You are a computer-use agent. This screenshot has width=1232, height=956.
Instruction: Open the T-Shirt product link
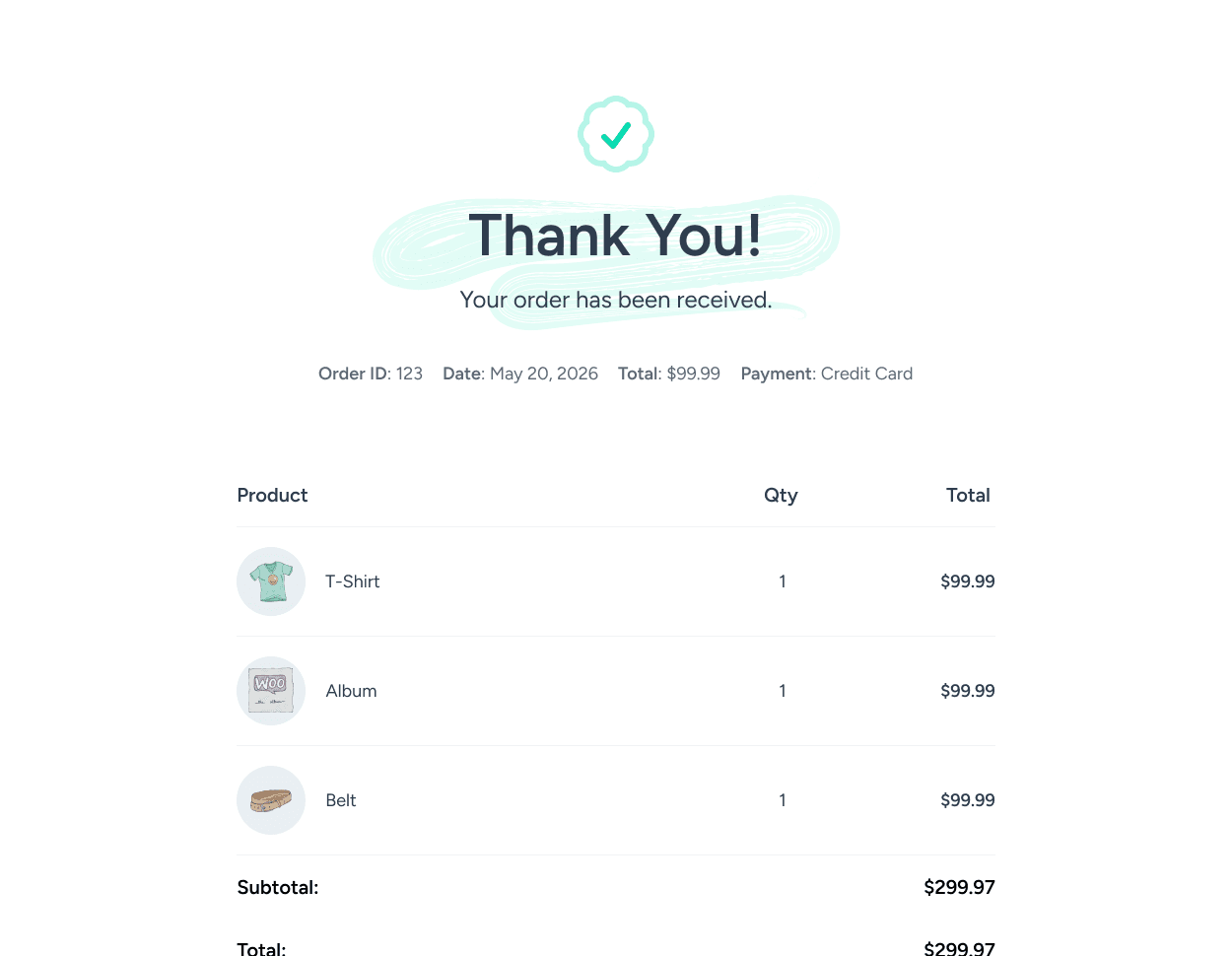[352, 581]
